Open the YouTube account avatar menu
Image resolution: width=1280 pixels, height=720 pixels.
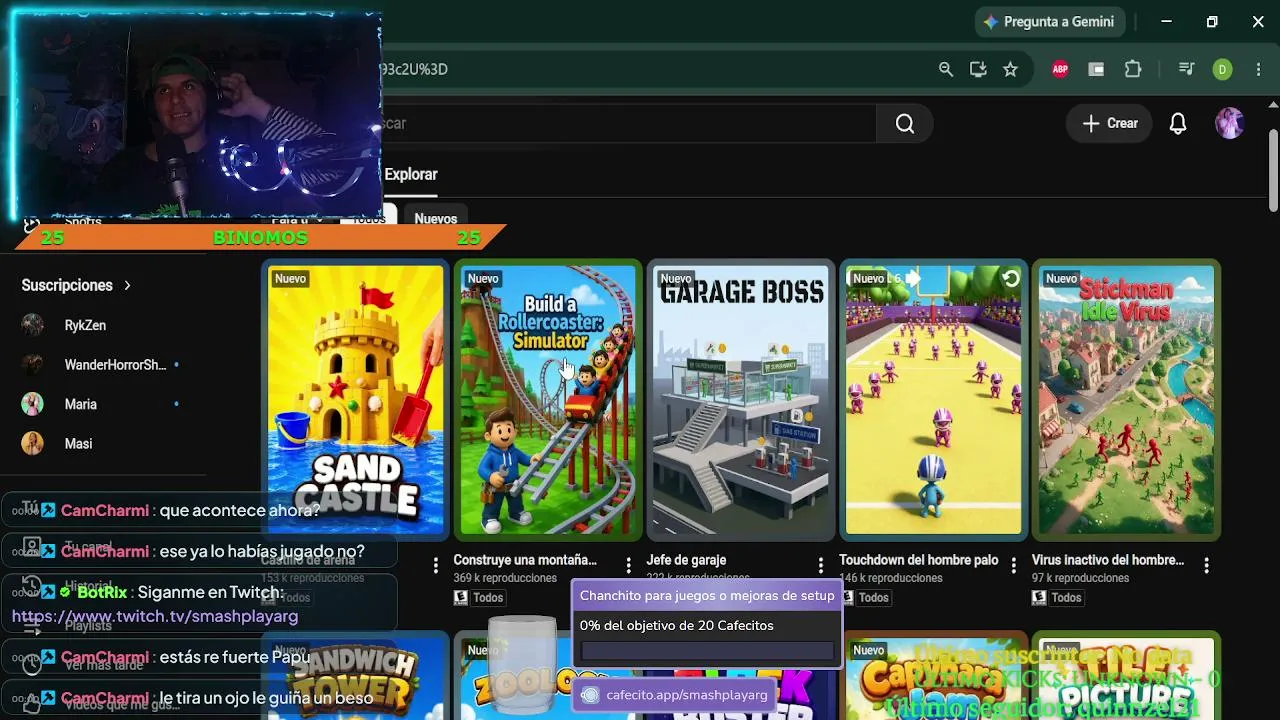pos(1229,123)
